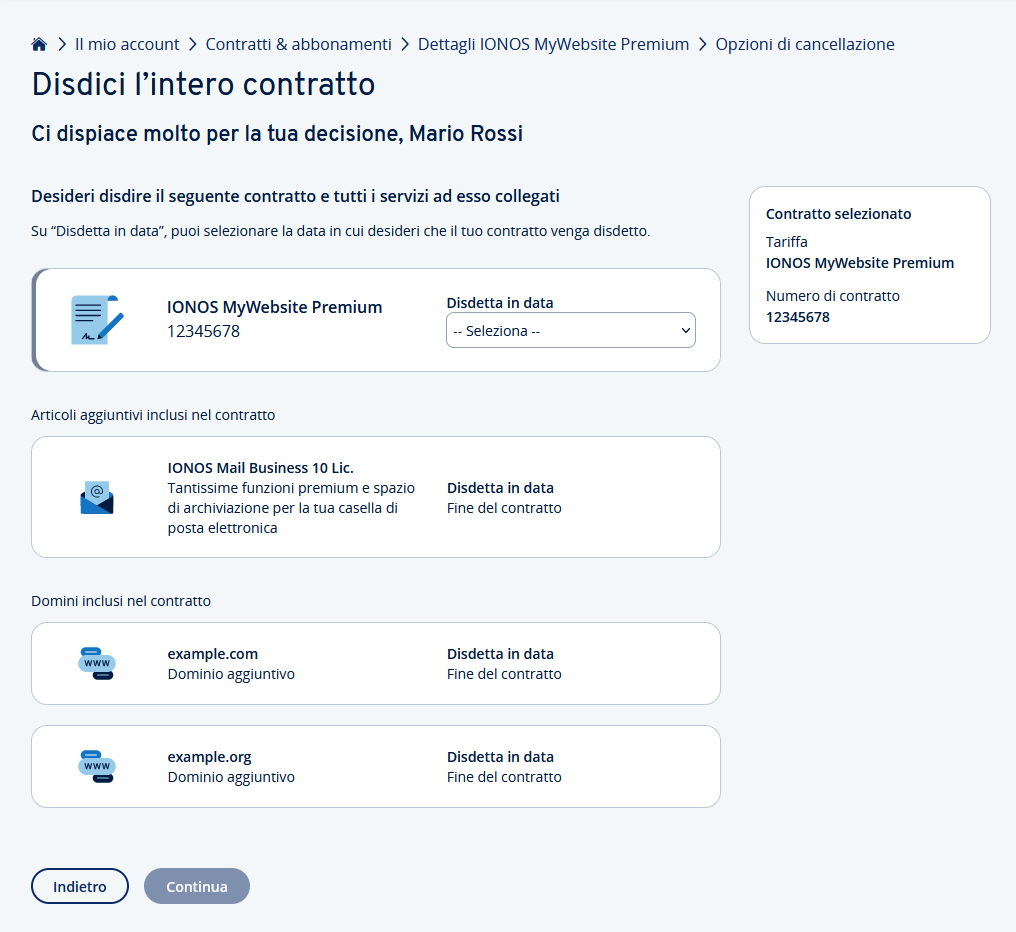Click the Continua button
Screen dimensions: 1016x932
pyautogui.click(x=197, y=886)
